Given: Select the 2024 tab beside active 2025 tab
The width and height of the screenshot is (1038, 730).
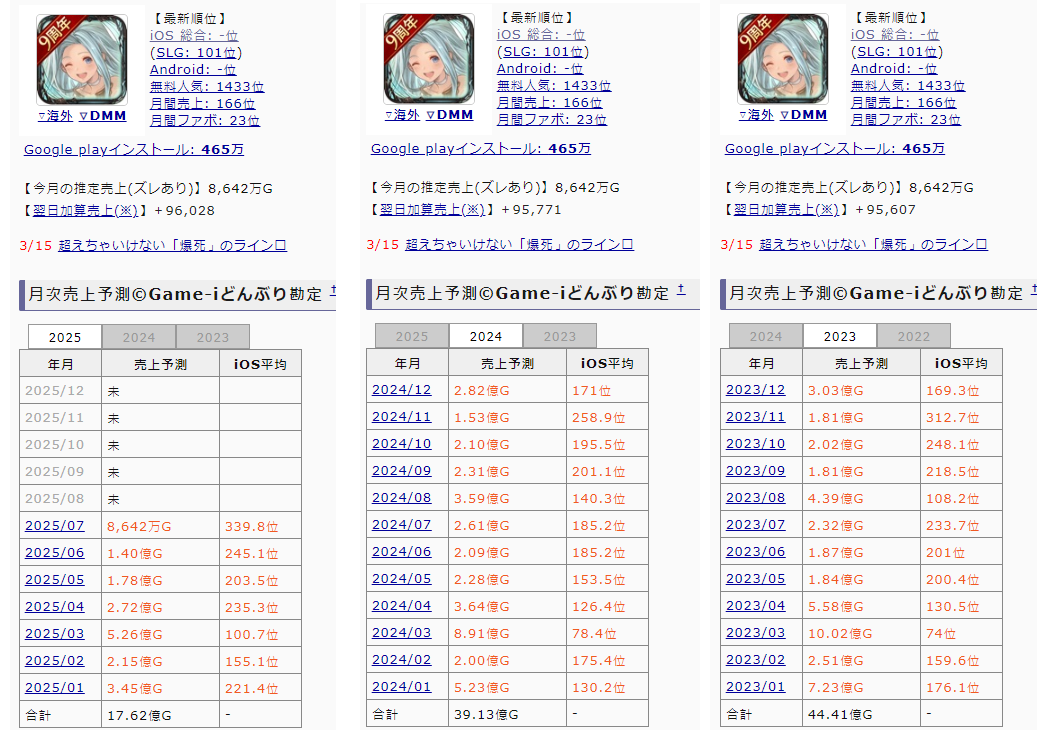Looking at the screenshot, I should 139,337.
